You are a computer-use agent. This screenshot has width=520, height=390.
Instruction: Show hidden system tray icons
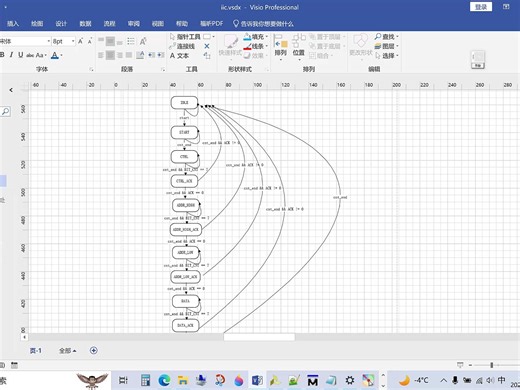click(x=443, y=380)
